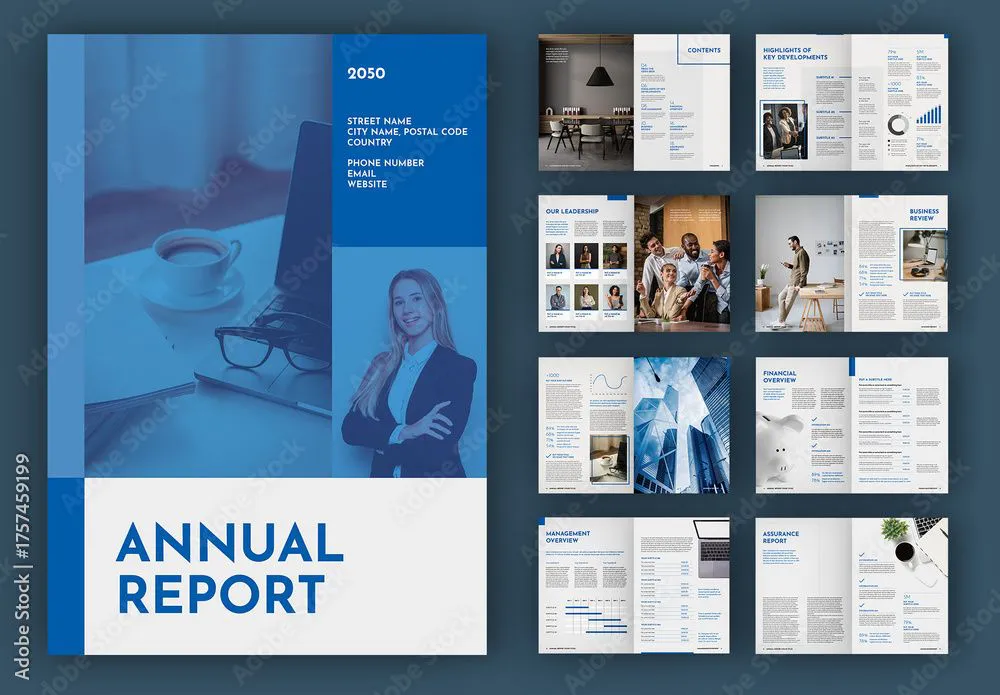Select the group team photo beside Our Leadership

[682, 263]
